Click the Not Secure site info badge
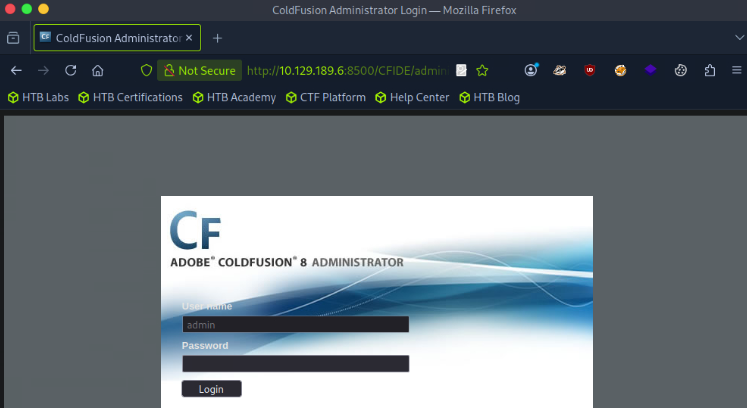747x408 pixels. click(x=199, y=71)
